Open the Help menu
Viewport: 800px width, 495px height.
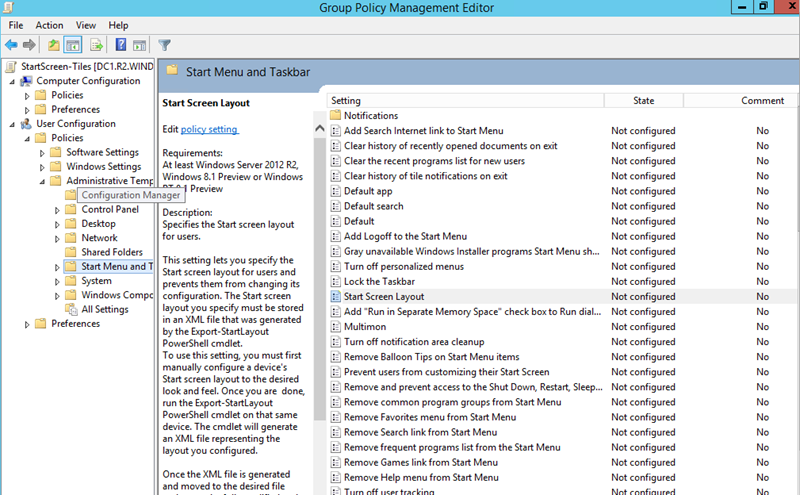coord(118,25)
